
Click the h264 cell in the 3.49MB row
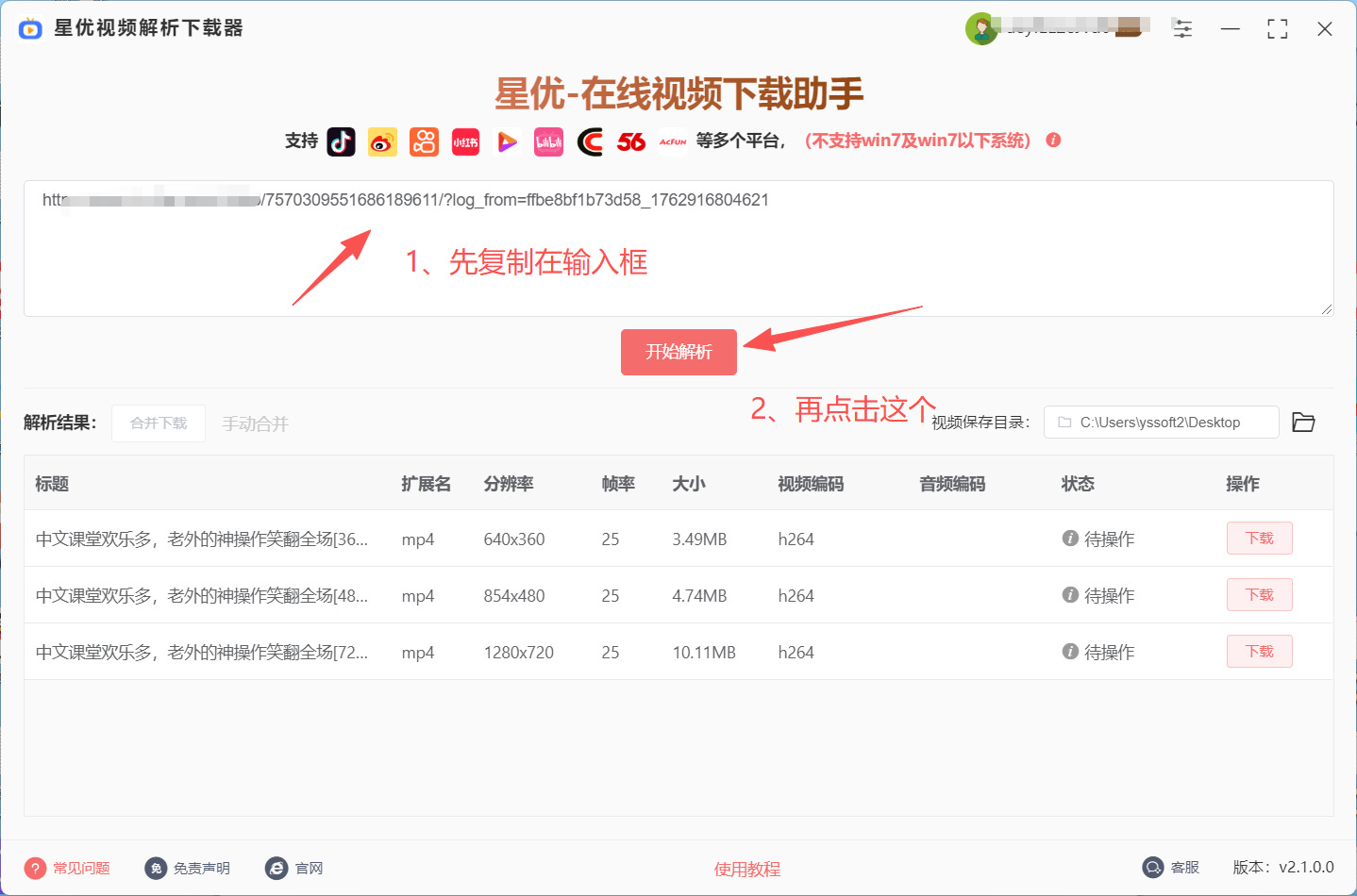pos(796,539)
